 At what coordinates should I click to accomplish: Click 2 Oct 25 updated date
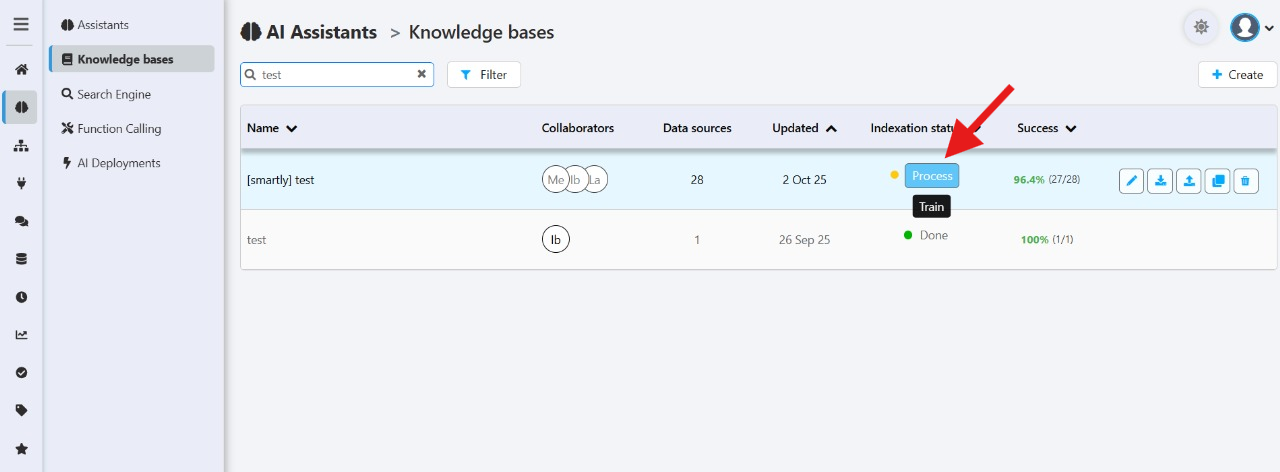coord(804,180)
